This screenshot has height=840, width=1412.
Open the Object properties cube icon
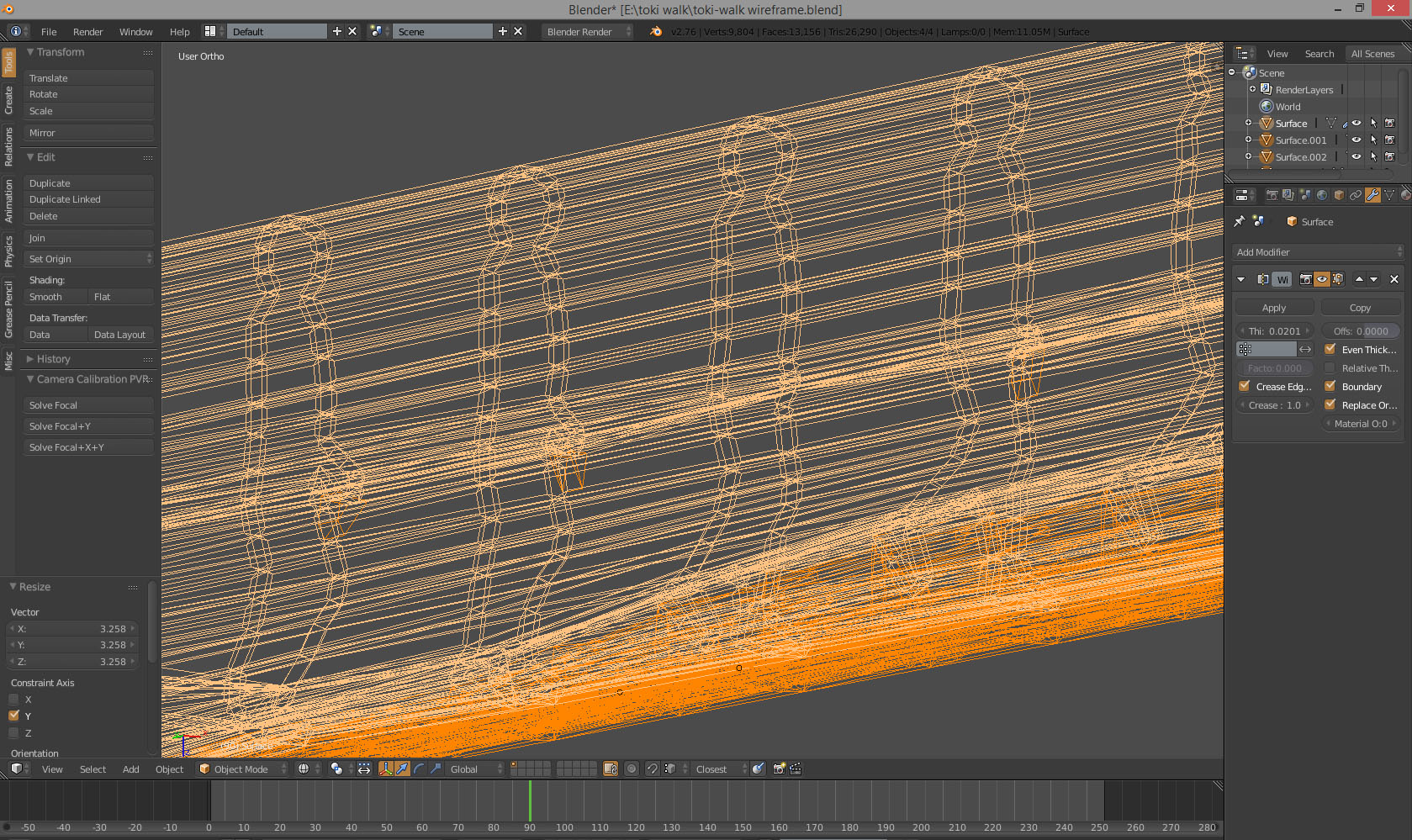[x=1339, y=195]
